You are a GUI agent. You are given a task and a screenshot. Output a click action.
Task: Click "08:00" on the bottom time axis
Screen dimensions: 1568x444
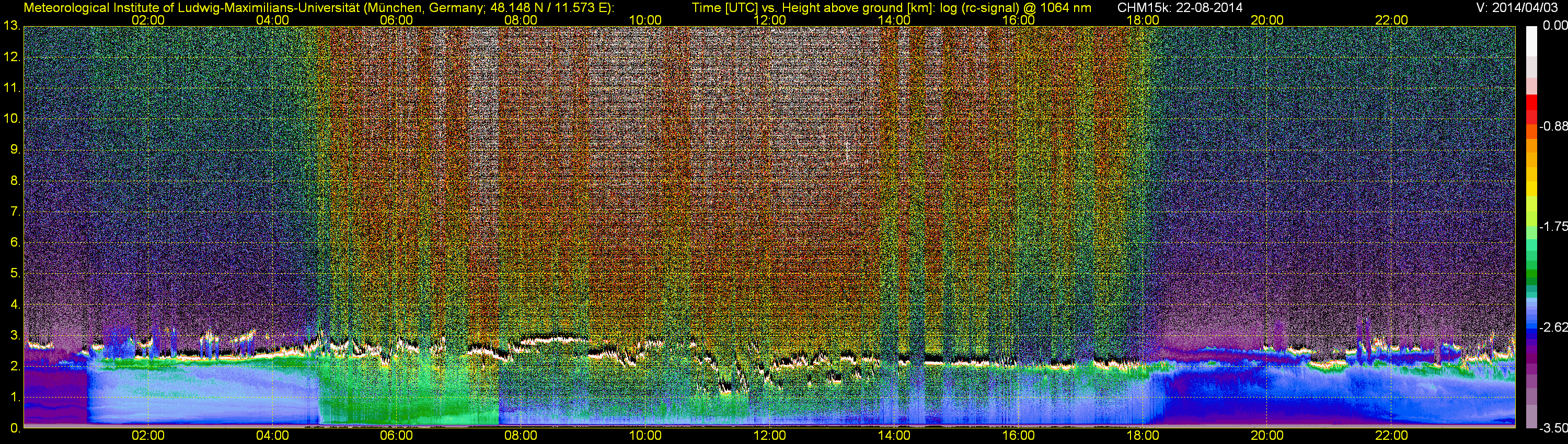[x=521, y=436]
